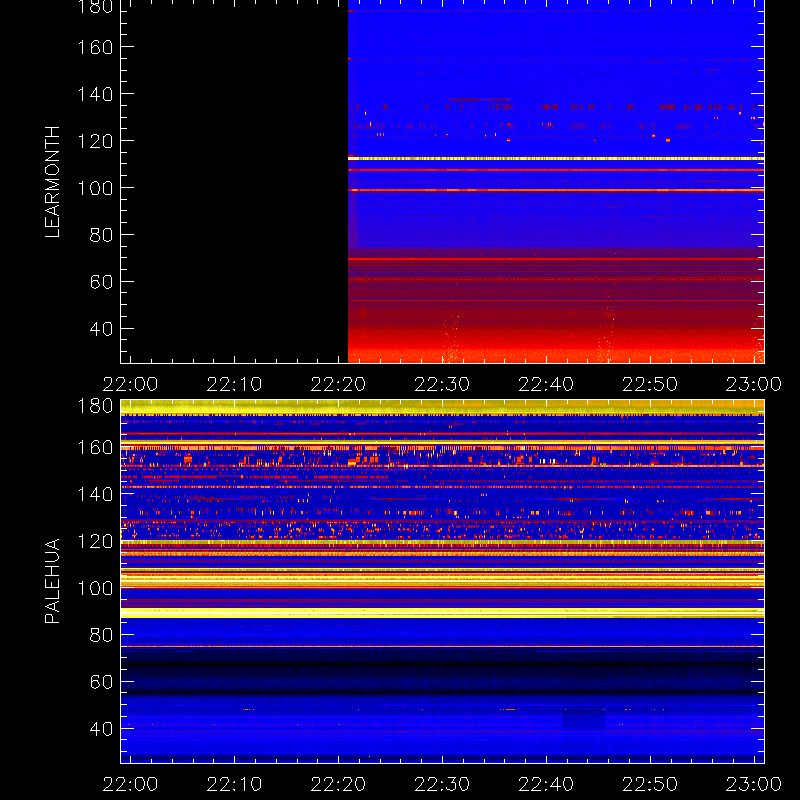
Task: Pick the 40 tick label on Palehua plot
Action: point(101,729)
